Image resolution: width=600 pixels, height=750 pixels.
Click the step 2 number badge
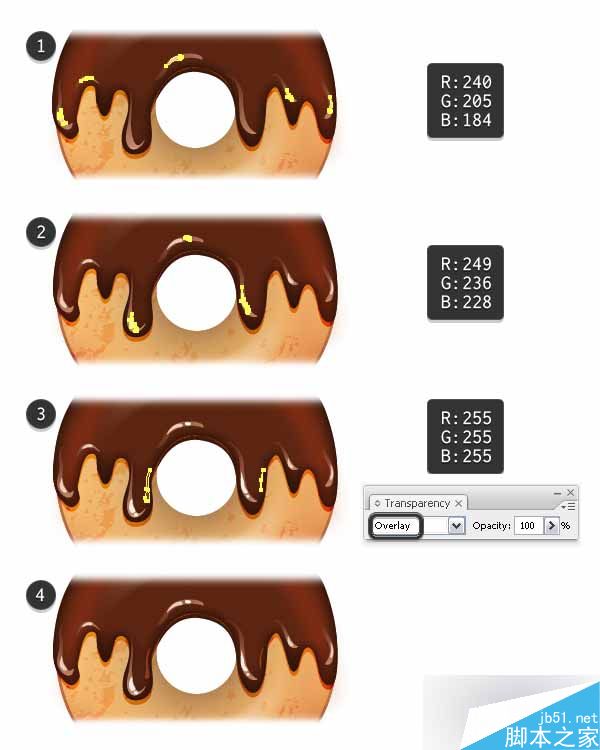point(41,232)
